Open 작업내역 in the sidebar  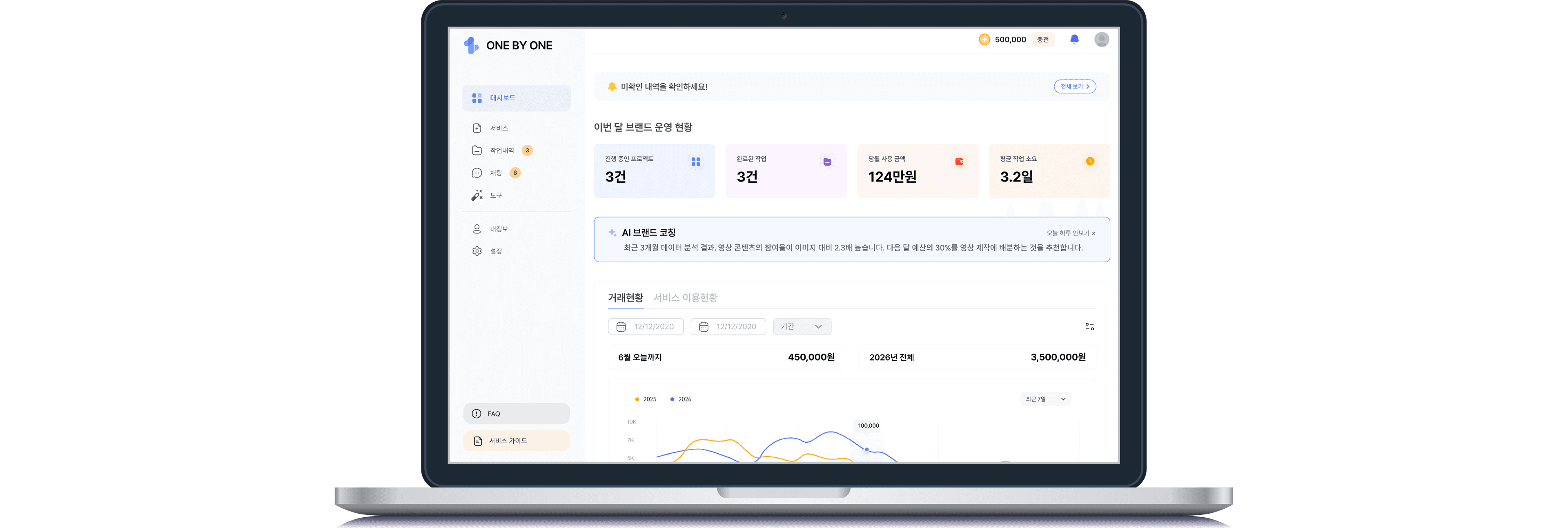pos(501,151)
